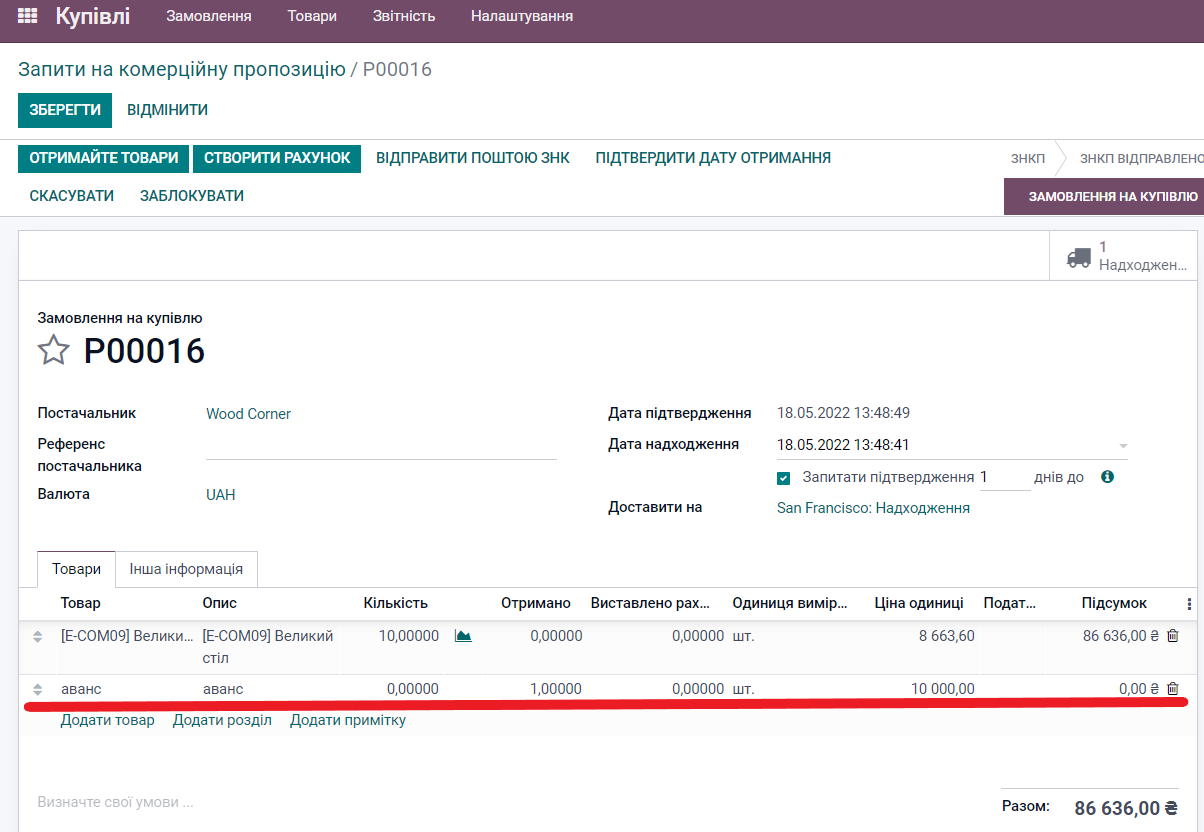Image resolution: width=1204 pixels, height=832 pixels.
Task: Click the Визначте свої умови notes field
Action: [x=113, y=801]
